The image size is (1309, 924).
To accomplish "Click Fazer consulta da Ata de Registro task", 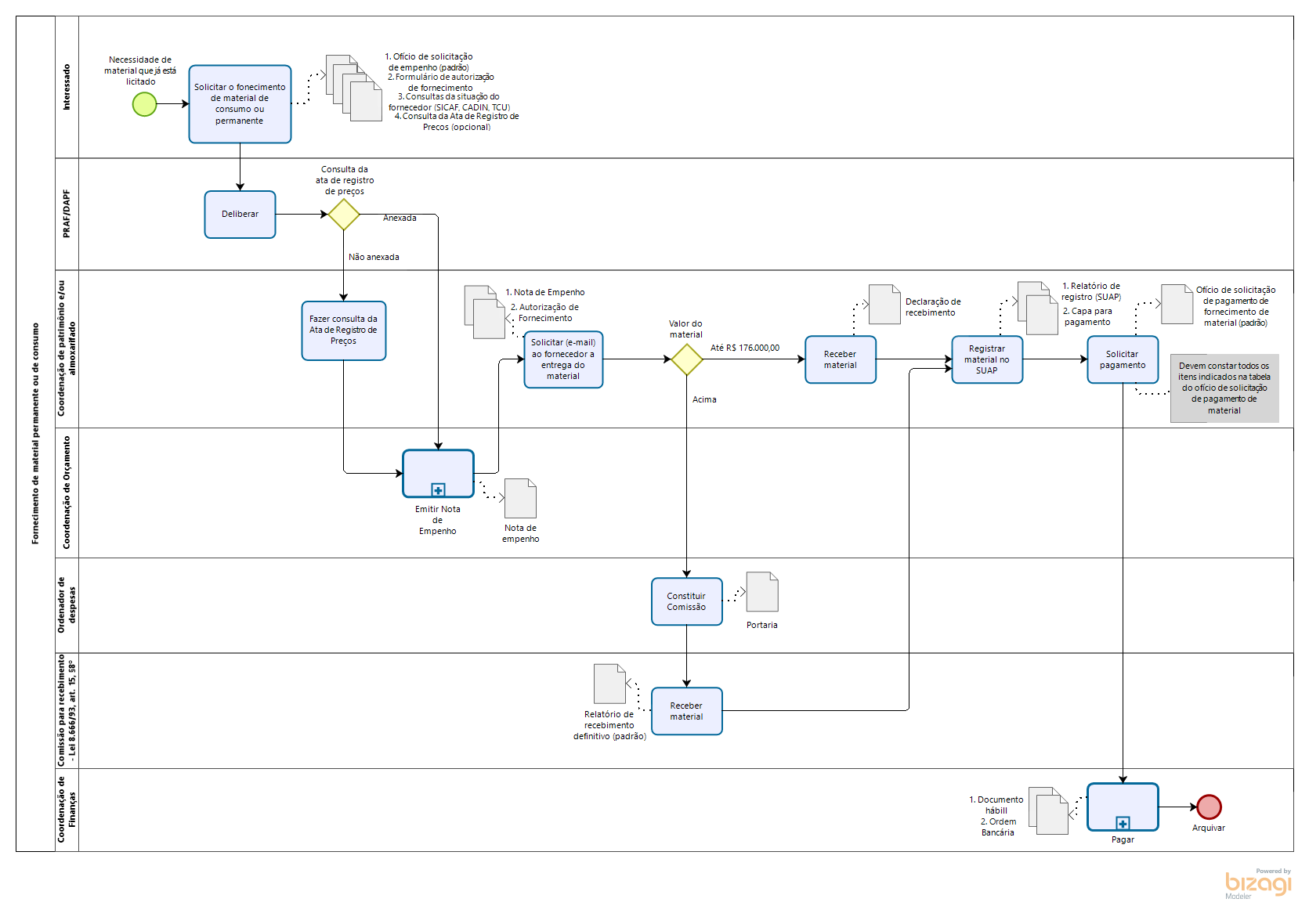I will tap(343, 330).
